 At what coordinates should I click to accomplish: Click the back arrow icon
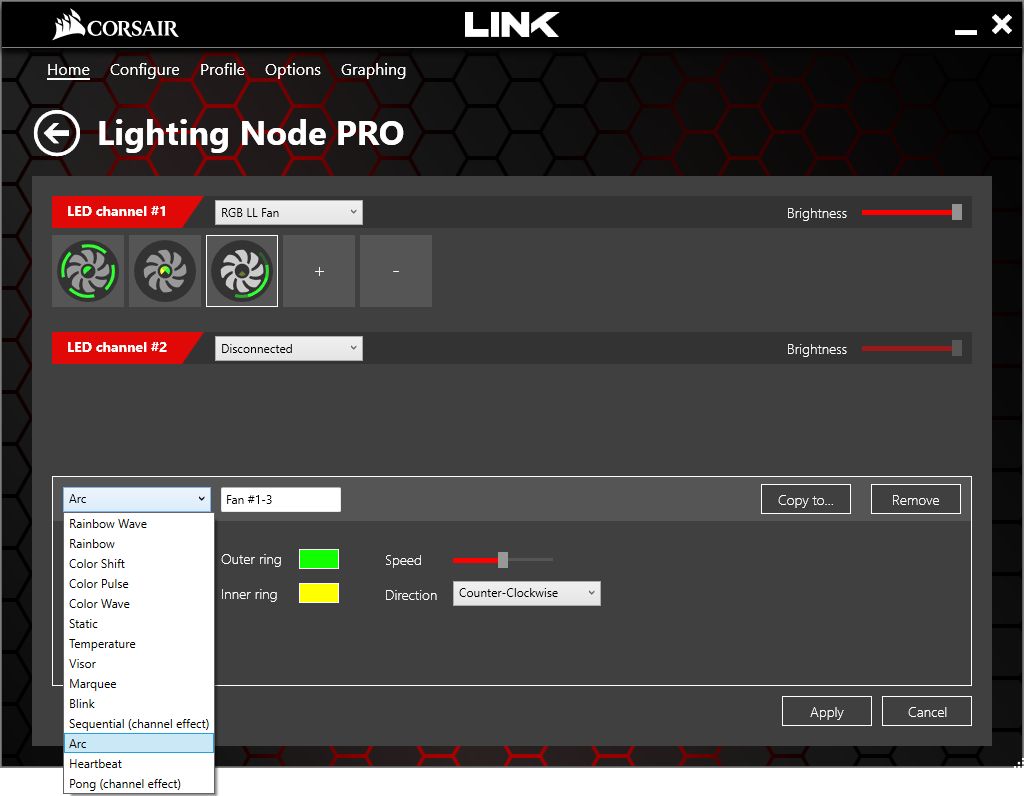pos(57,133)
